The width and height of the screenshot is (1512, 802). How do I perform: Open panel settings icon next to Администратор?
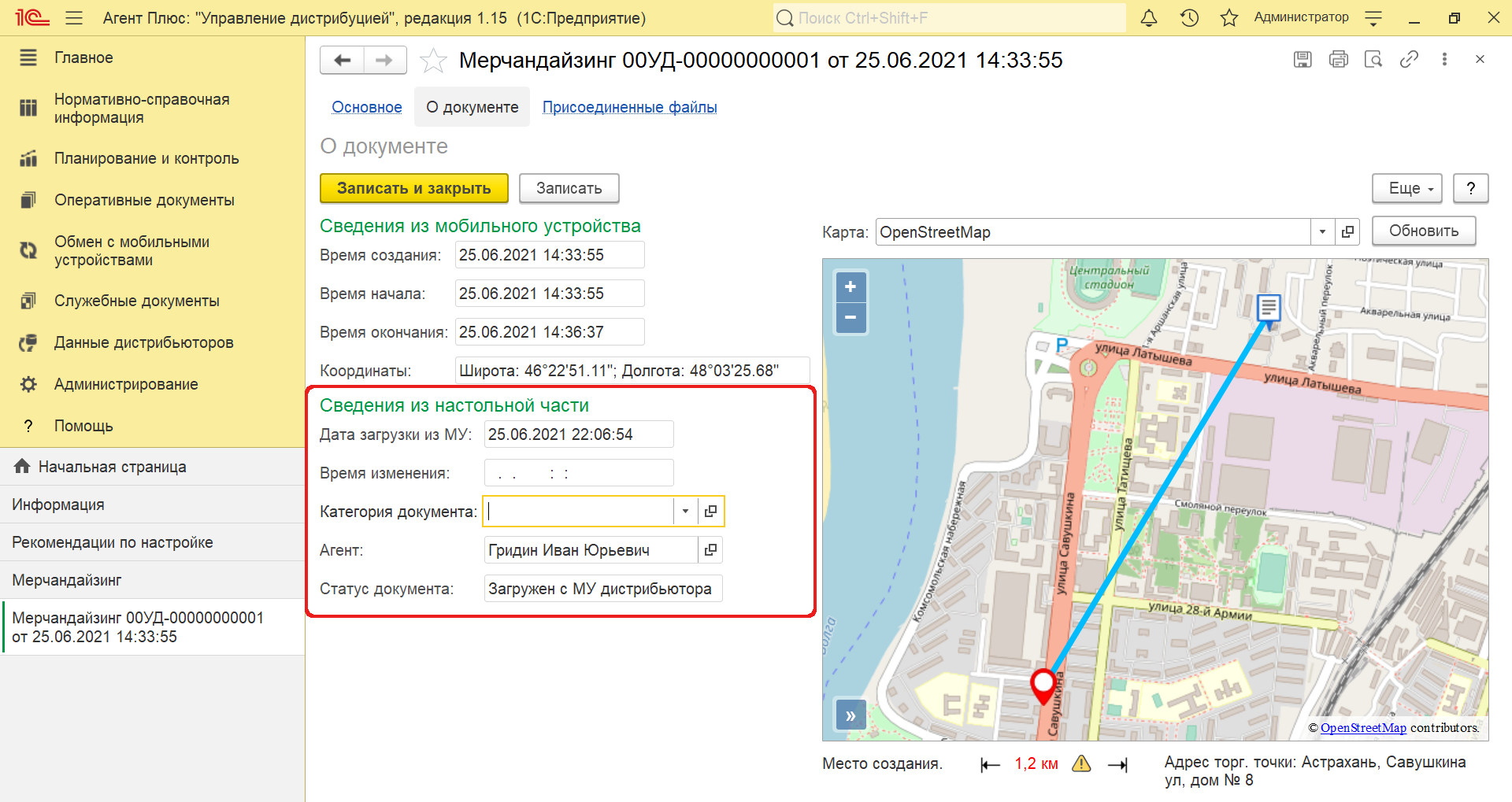coord(1373,17)
